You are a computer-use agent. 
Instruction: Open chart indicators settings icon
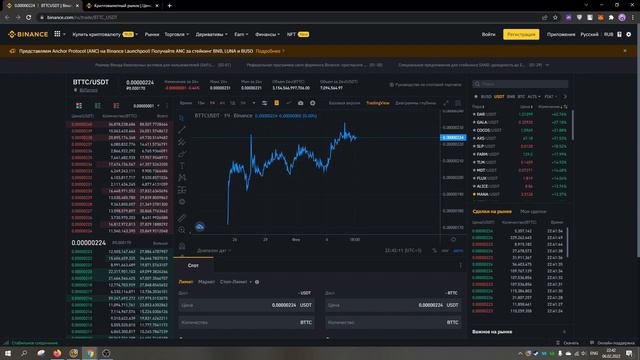264,103
